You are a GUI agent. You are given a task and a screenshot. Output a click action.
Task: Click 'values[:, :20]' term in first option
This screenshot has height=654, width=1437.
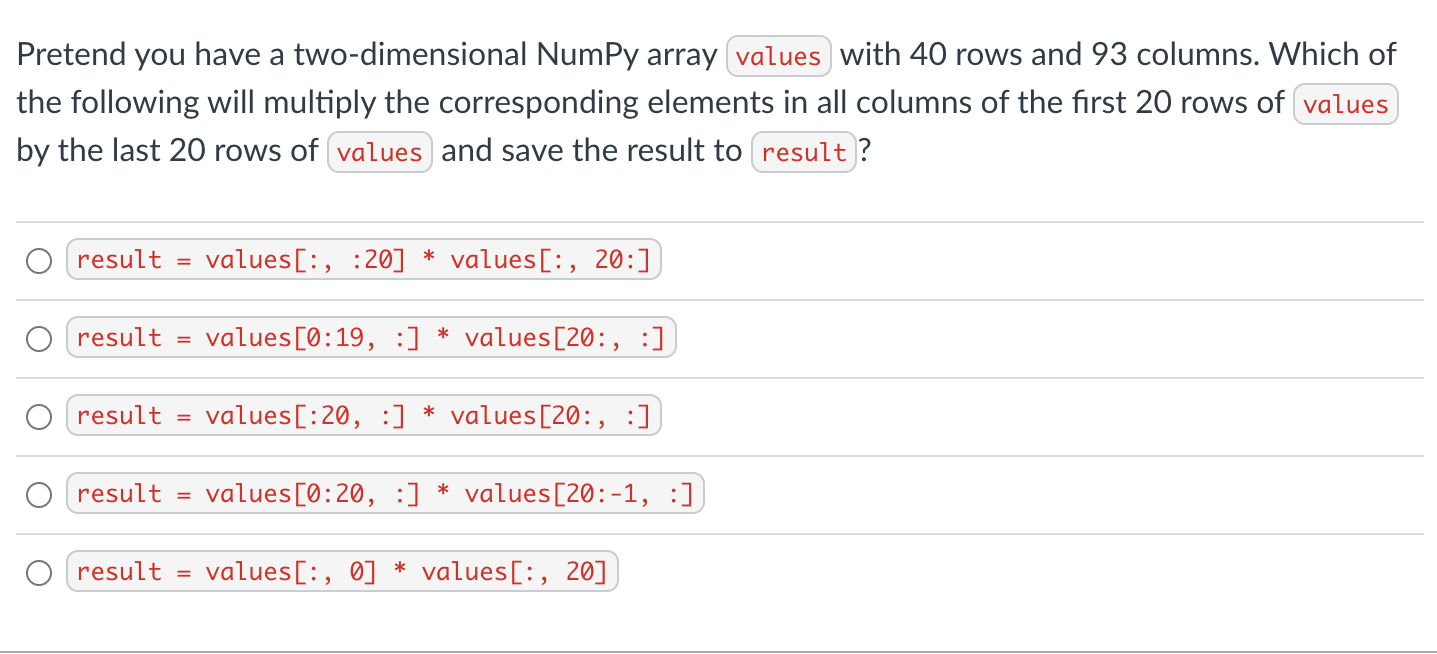(305, 260)
